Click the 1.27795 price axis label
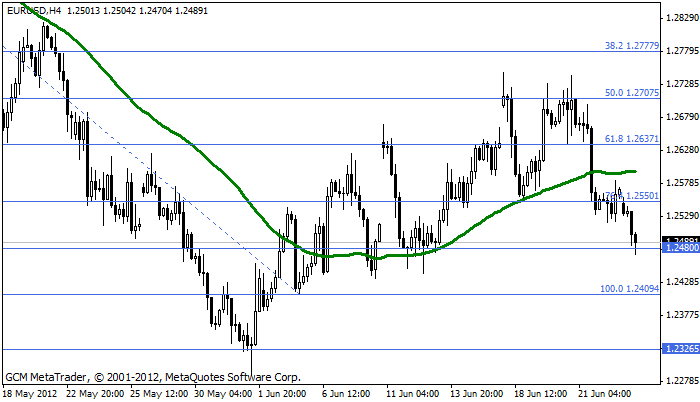This screenshot has width=700, height=402. (x=682, y=51)
